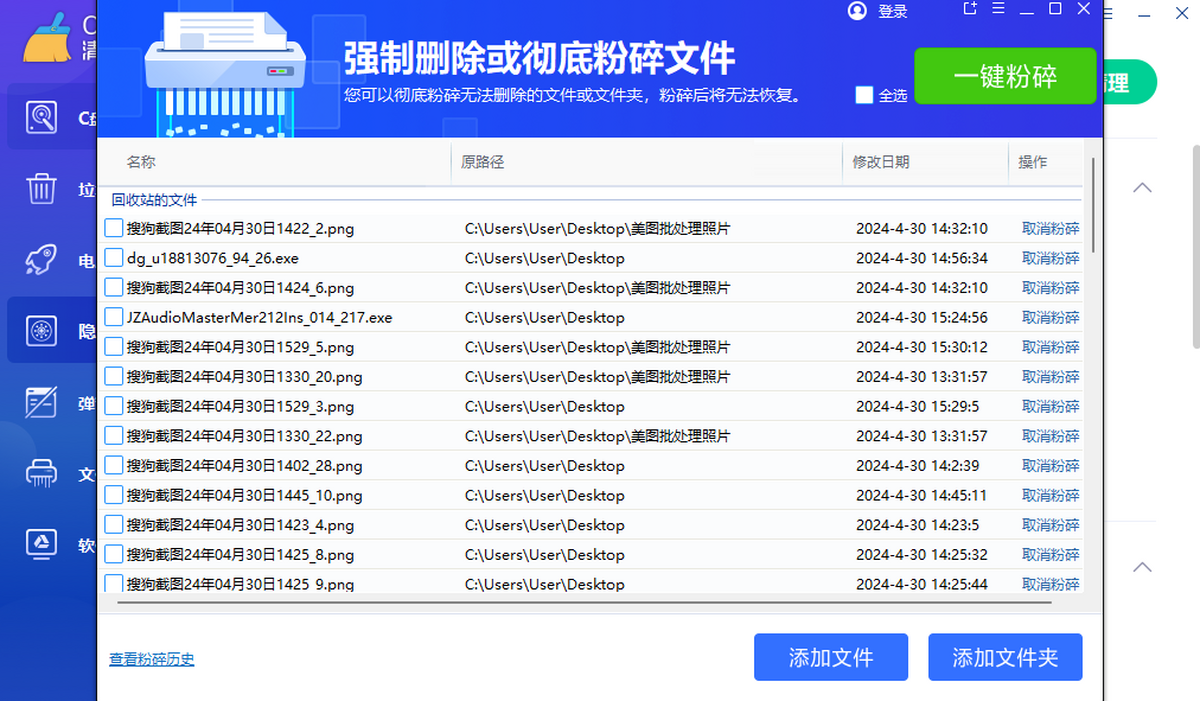Check the box for dg_u18813076_94_26.exe
This screenshot has height=701, width=1200.
pos(114,258)
